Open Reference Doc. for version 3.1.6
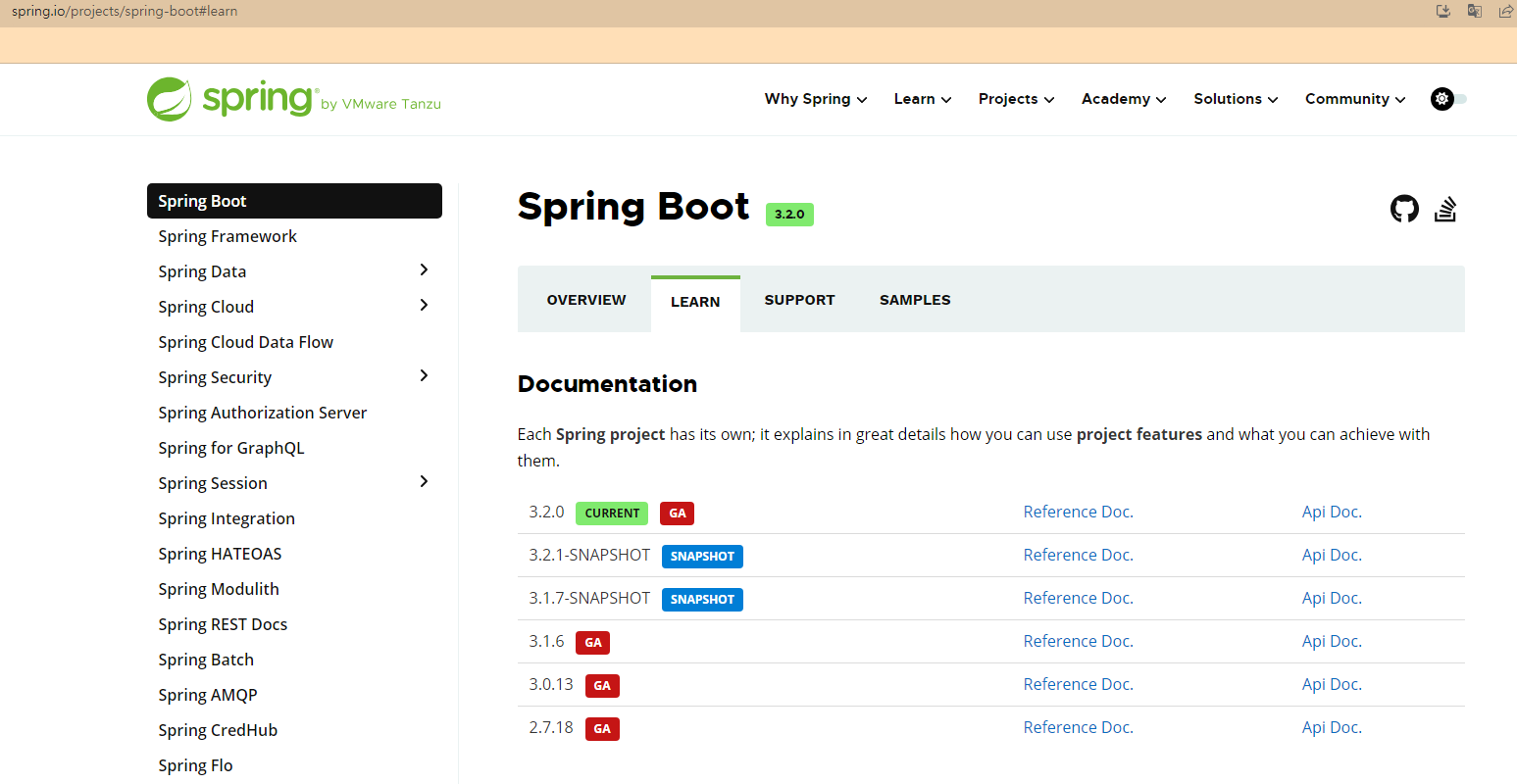 tap(1078, 641)
